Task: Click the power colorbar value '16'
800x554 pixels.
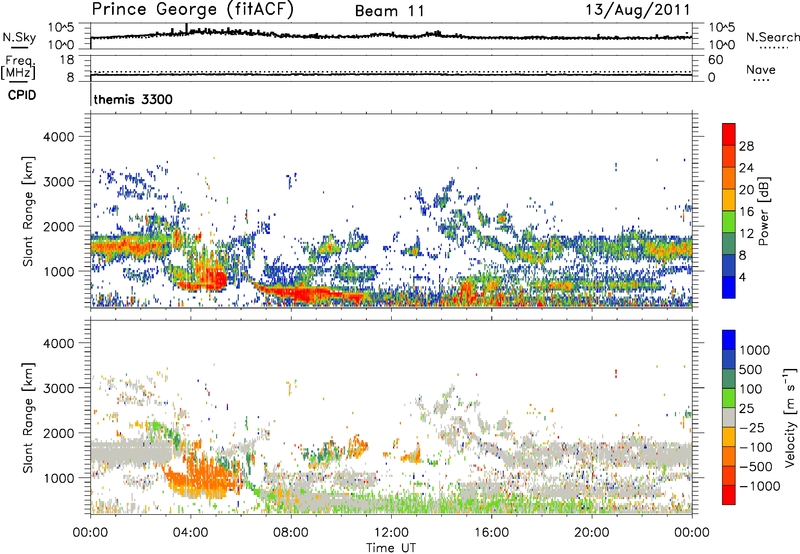Action: coord(746,212)
